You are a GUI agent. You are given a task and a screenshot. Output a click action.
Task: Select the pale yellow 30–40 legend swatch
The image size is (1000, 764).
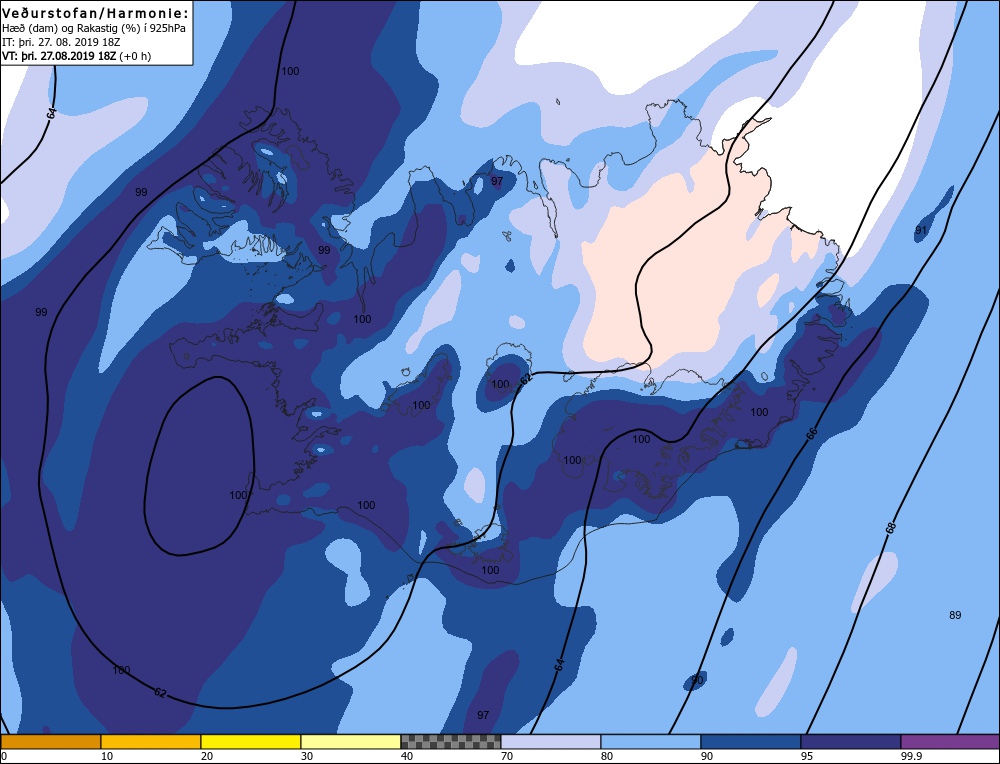coord(351,741)
